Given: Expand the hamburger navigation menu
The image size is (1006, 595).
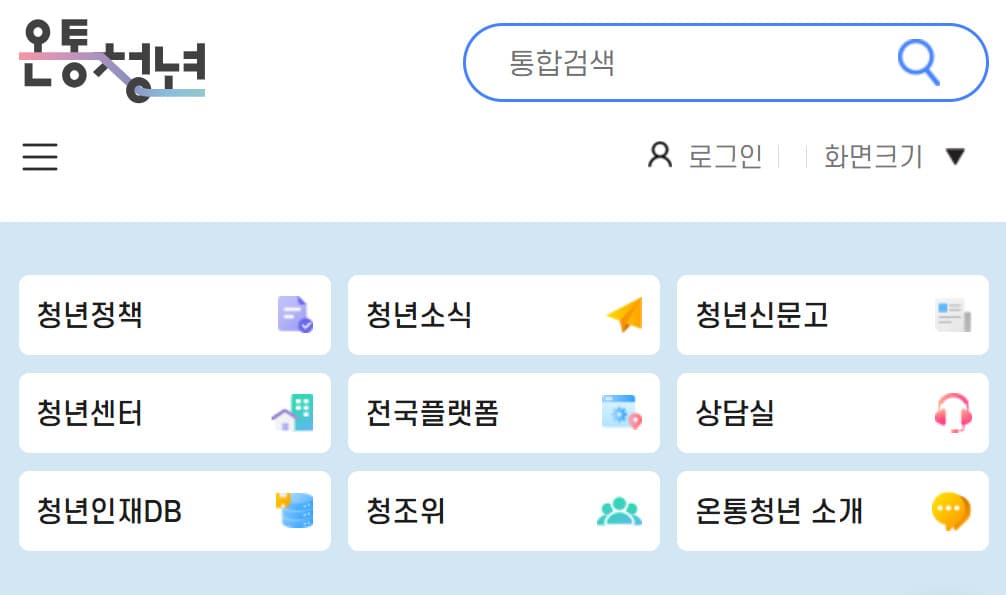Looking at the screenshot, I should [x=39, y=157].
